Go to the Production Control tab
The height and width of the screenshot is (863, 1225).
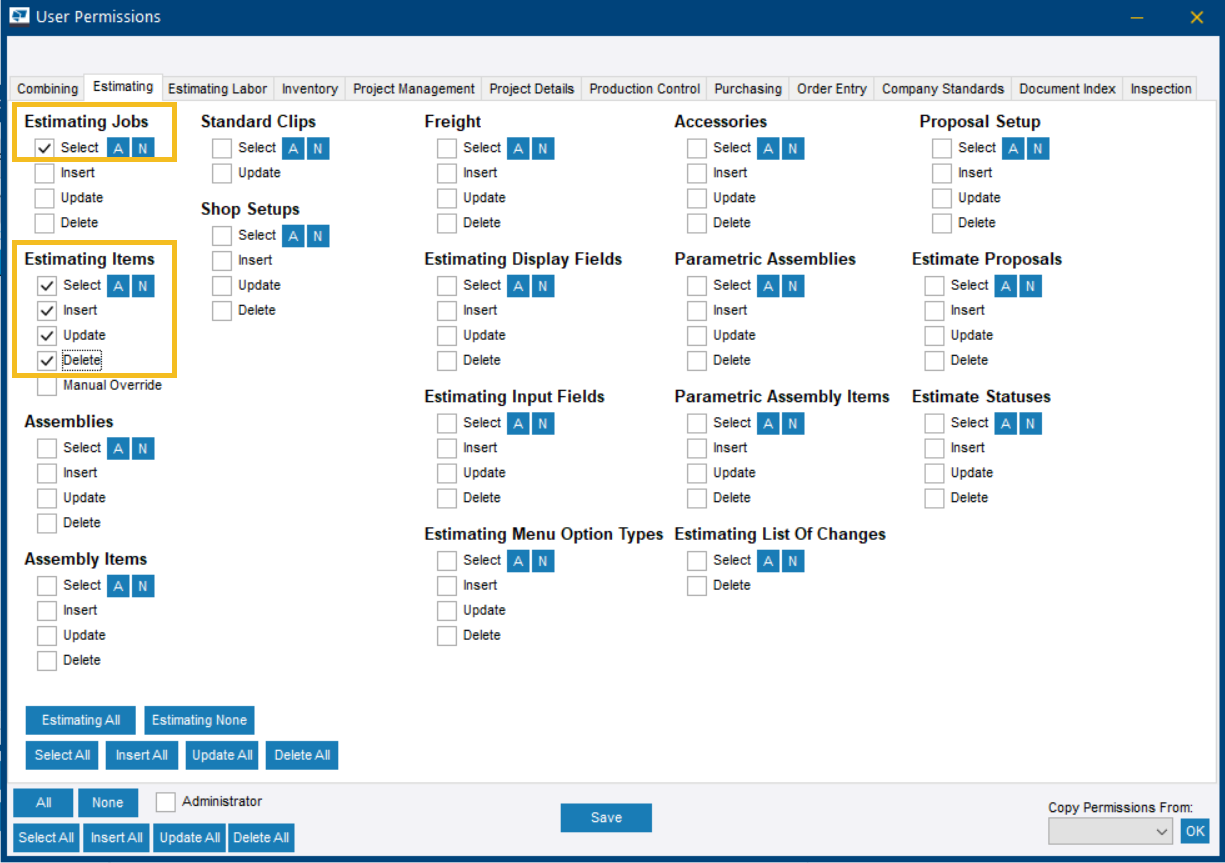[x=645, y=89]
